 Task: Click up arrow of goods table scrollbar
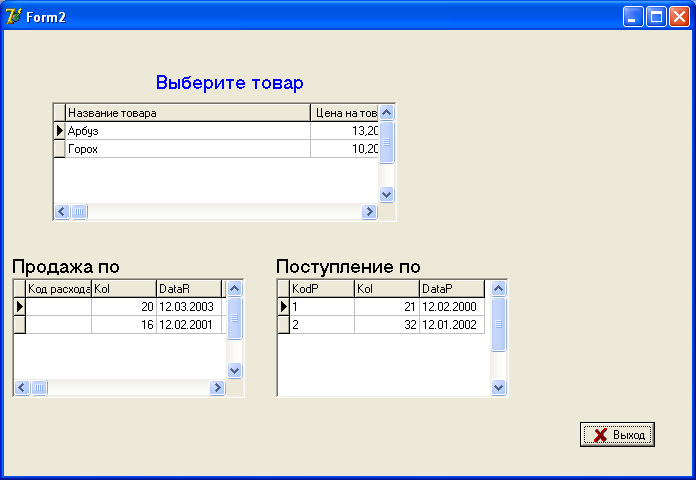coord(387,112)
